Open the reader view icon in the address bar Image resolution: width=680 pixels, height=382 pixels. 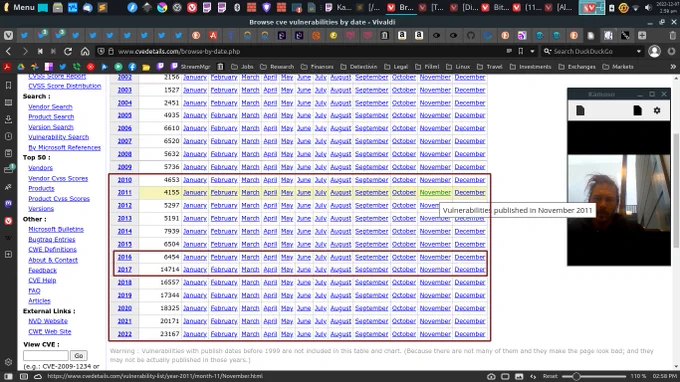pos(509,51)
